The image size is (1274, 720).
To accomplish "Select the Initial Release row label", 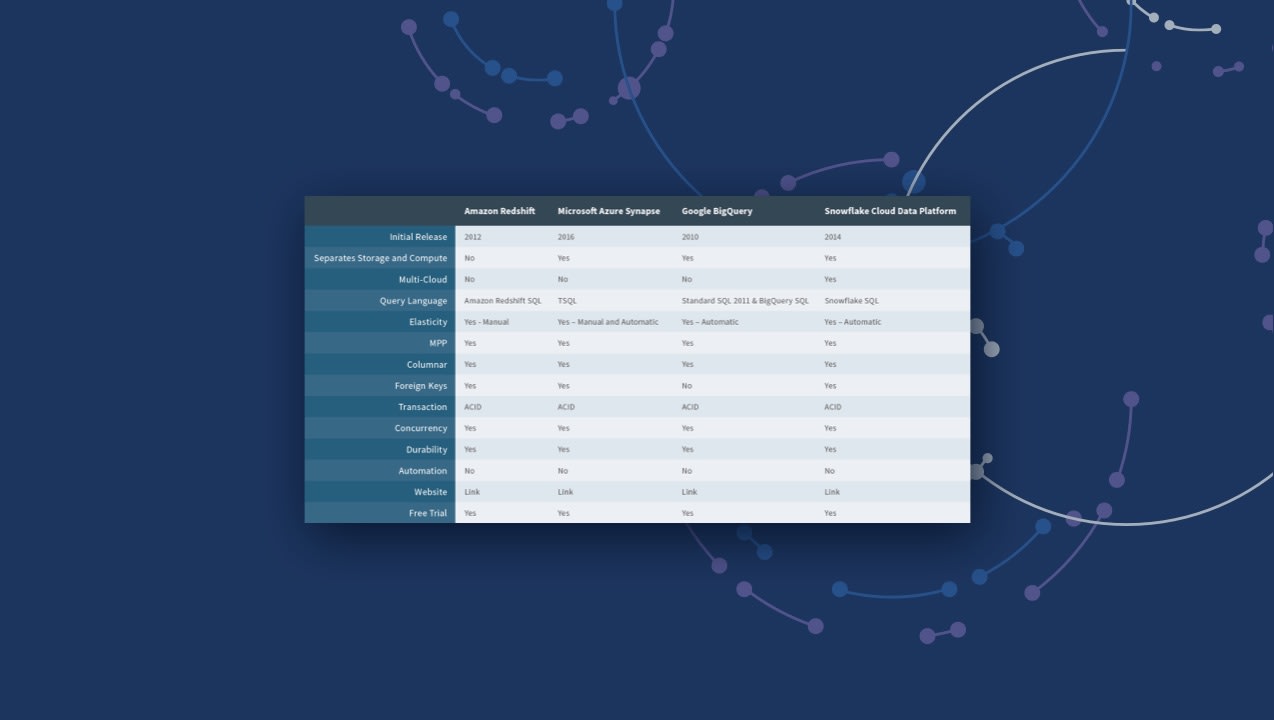I will pyautogui.click(x=418, y=237).
